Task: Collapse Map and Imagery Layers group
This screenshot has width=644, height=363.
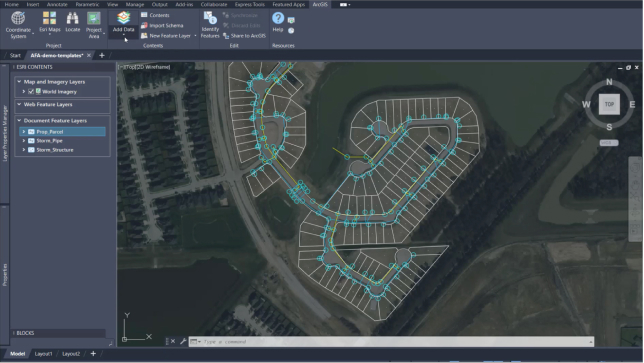Action: click(19, 82)
